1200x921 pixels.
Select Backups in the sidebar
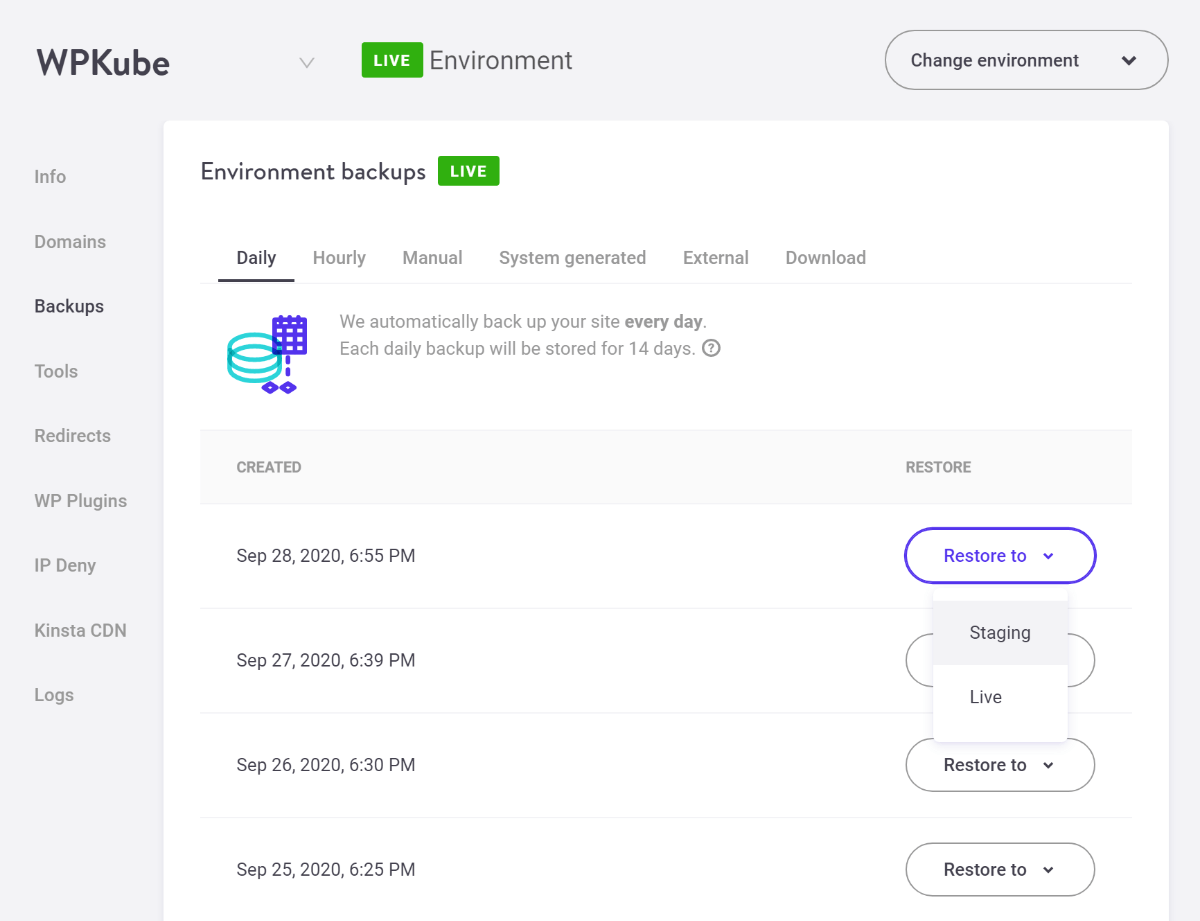pos(69,306)
